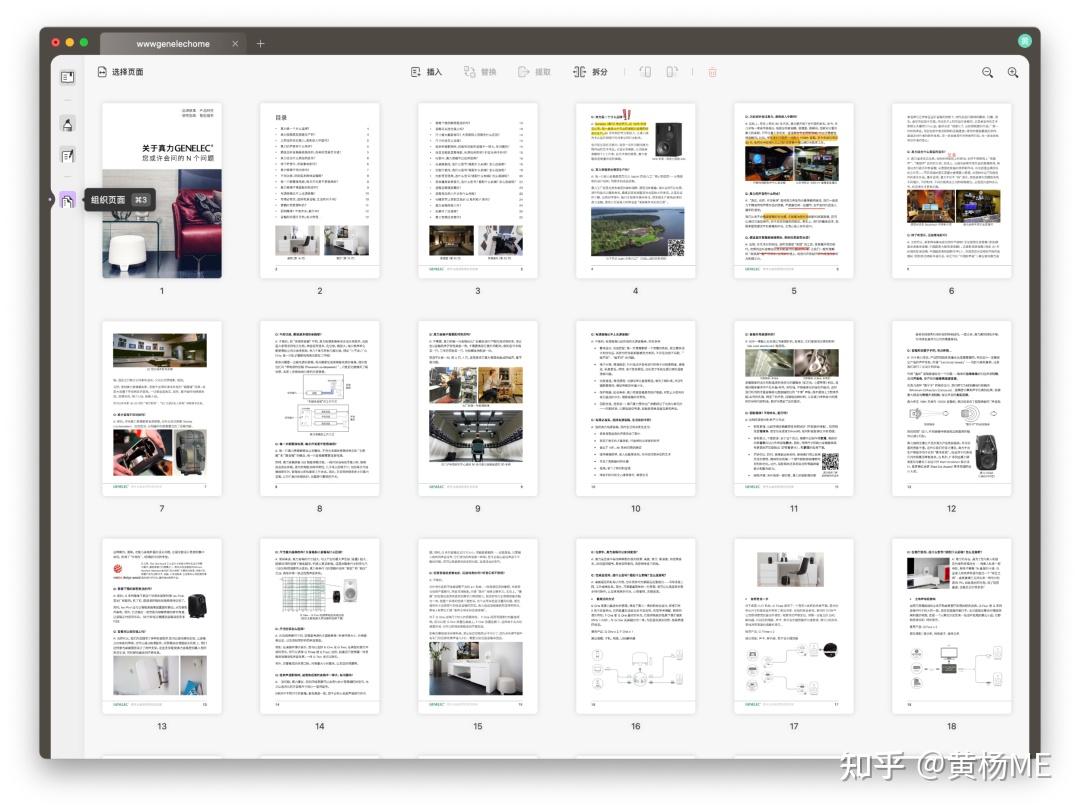Rotate pages counterclockwise with toolbar icon
The width and height of the screenshot is (1080, 811).
(645, 72)
